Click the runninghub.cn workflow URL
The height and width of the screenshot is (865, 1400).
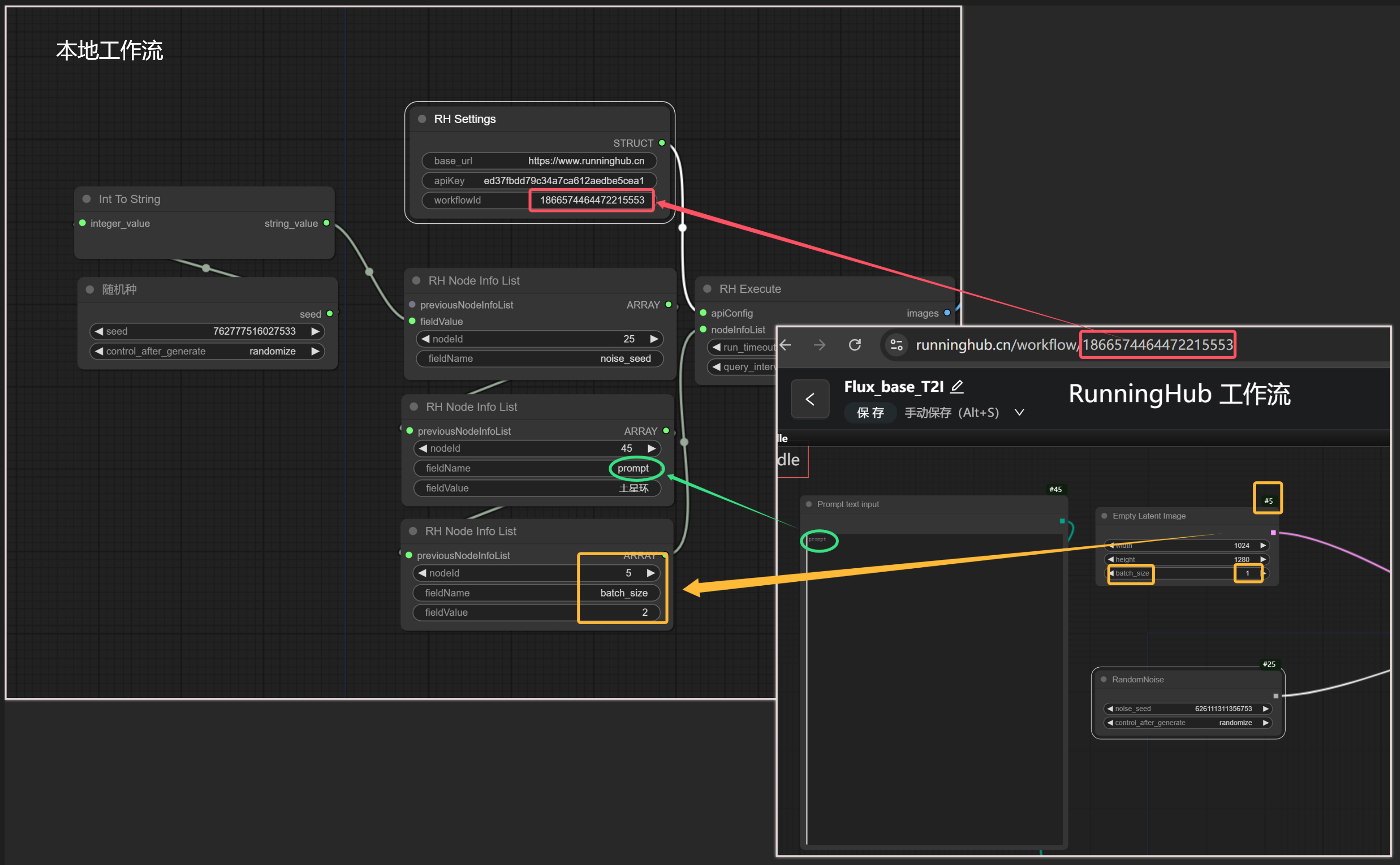(1074, 345)
